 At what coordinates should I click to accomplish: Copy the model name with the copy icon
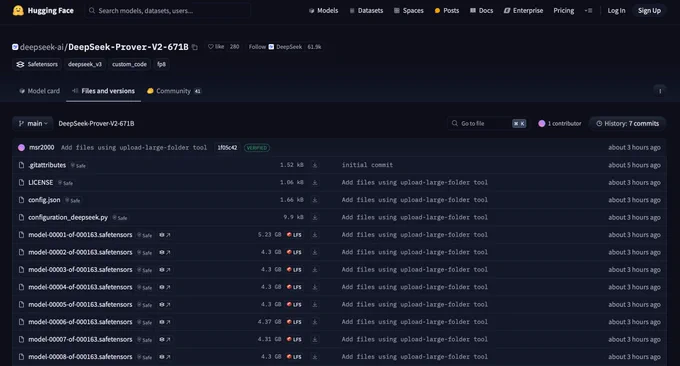point(195,47)
